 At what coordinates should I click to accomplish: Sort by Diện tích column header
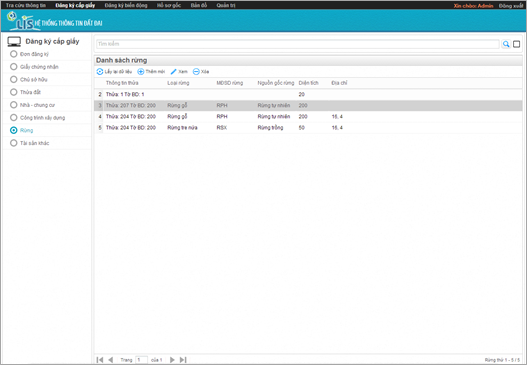pyautogui.click(x=309, y=83)
